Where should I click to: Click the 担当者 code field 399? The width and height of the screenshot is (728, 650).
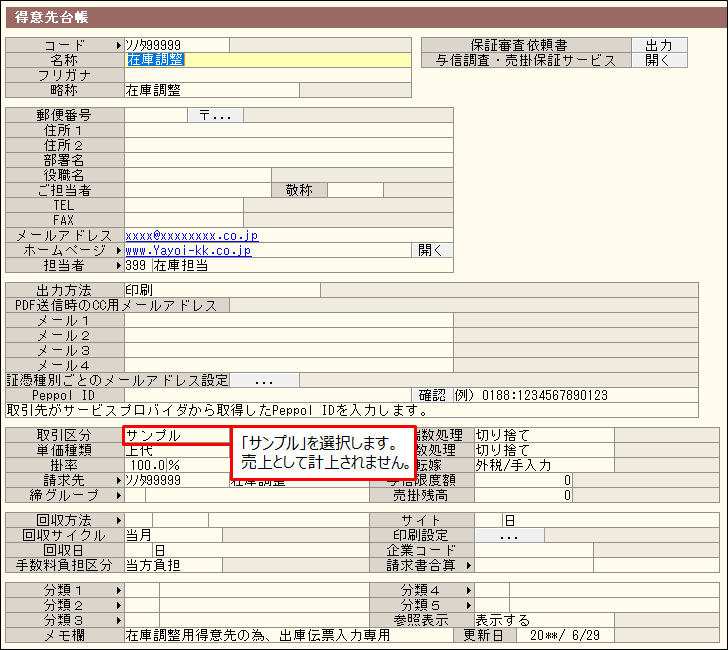click(136, 266)
